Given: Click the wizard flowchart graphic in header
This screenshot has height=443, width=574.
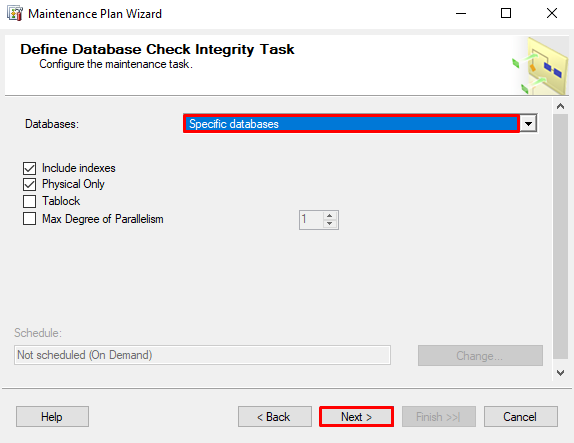Looking at the screenshot, I should click(x=541, y=66).
